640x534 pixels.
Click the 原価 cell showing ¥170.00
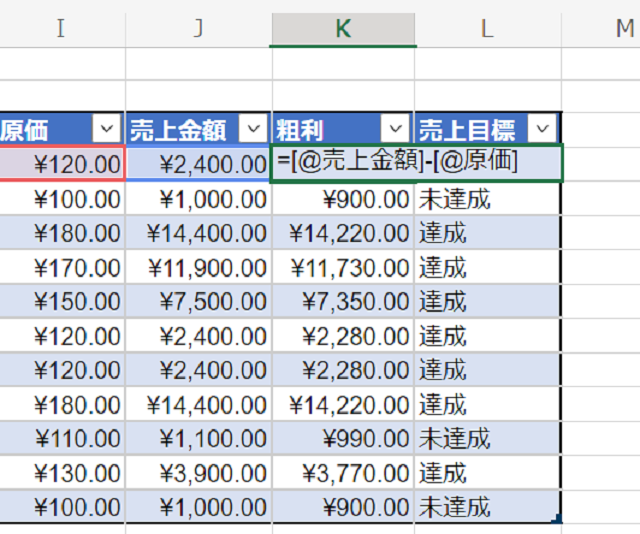coord(62,268)
